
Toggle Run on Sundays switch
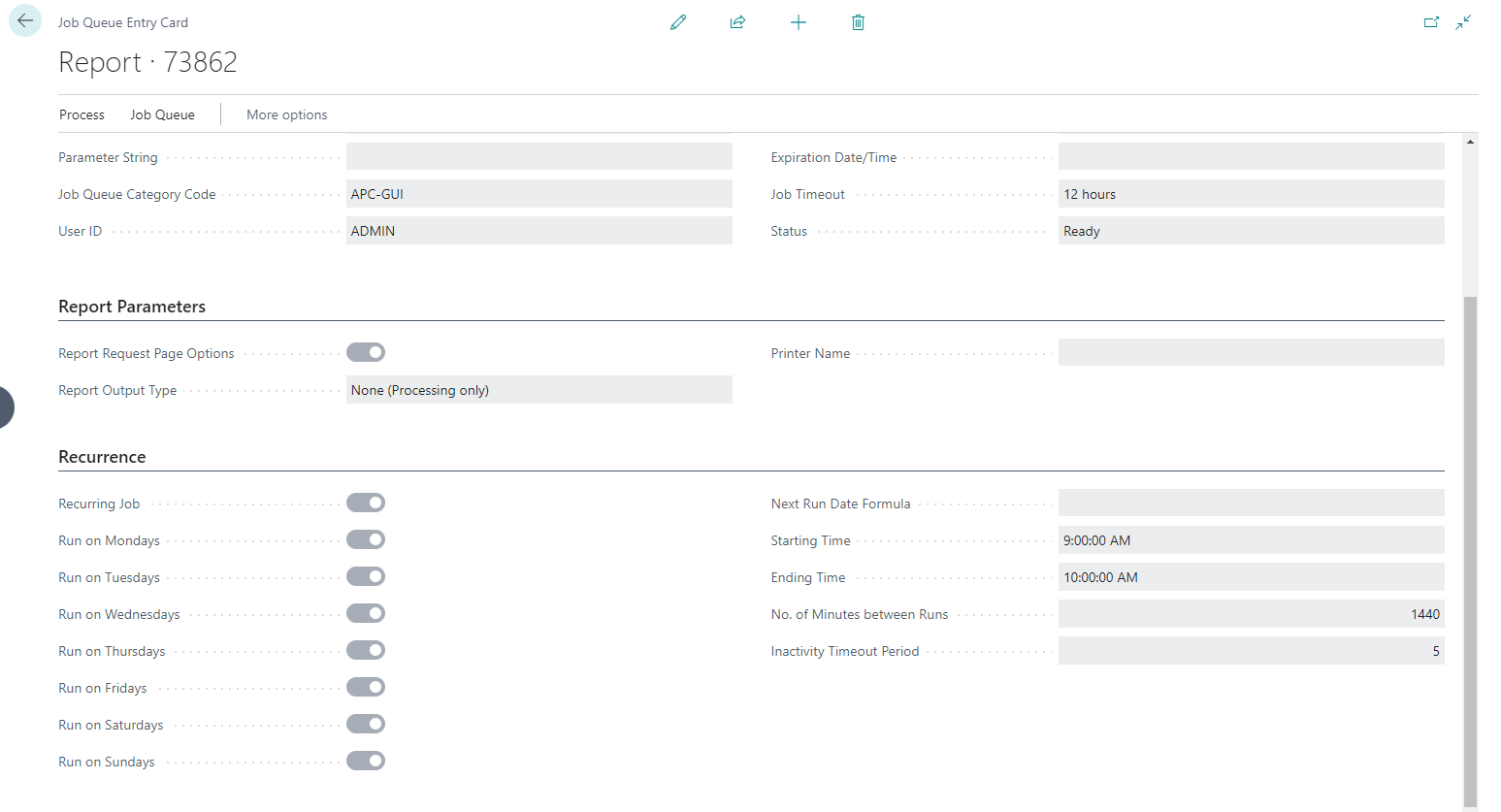[366, 761]
